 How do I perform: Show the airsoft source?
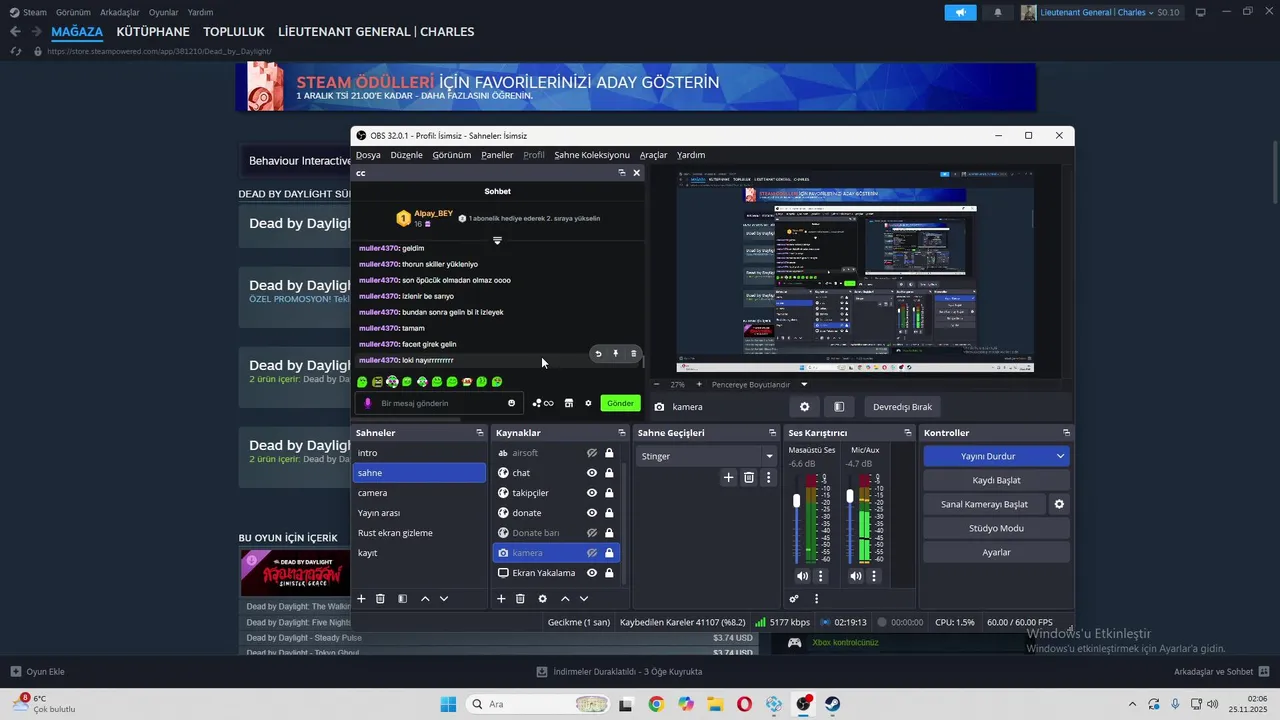pyautogui.click(x=592, y=453)
